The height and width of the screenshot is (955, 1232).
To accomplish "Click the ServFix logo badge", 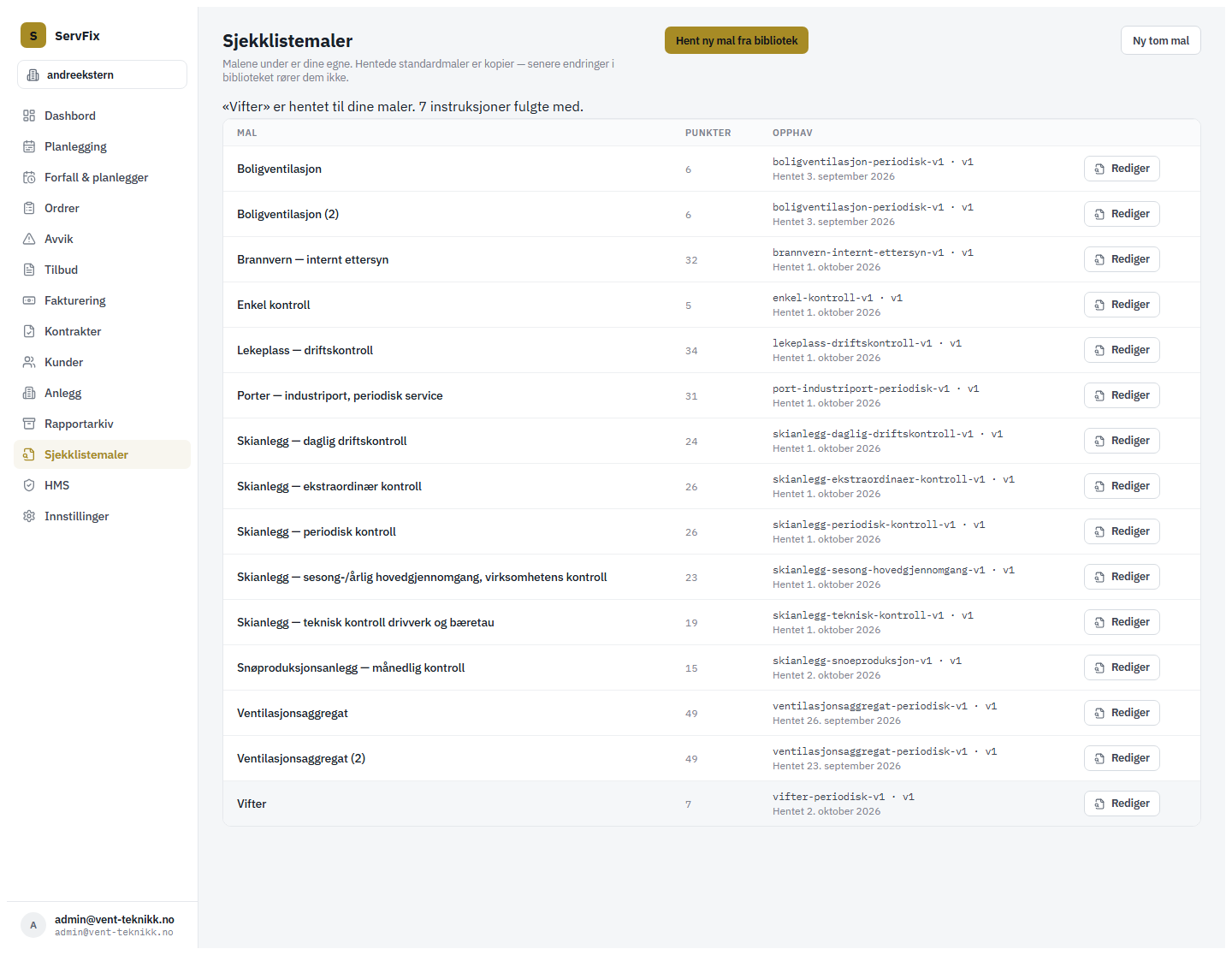I will click(x=33, y=35).
